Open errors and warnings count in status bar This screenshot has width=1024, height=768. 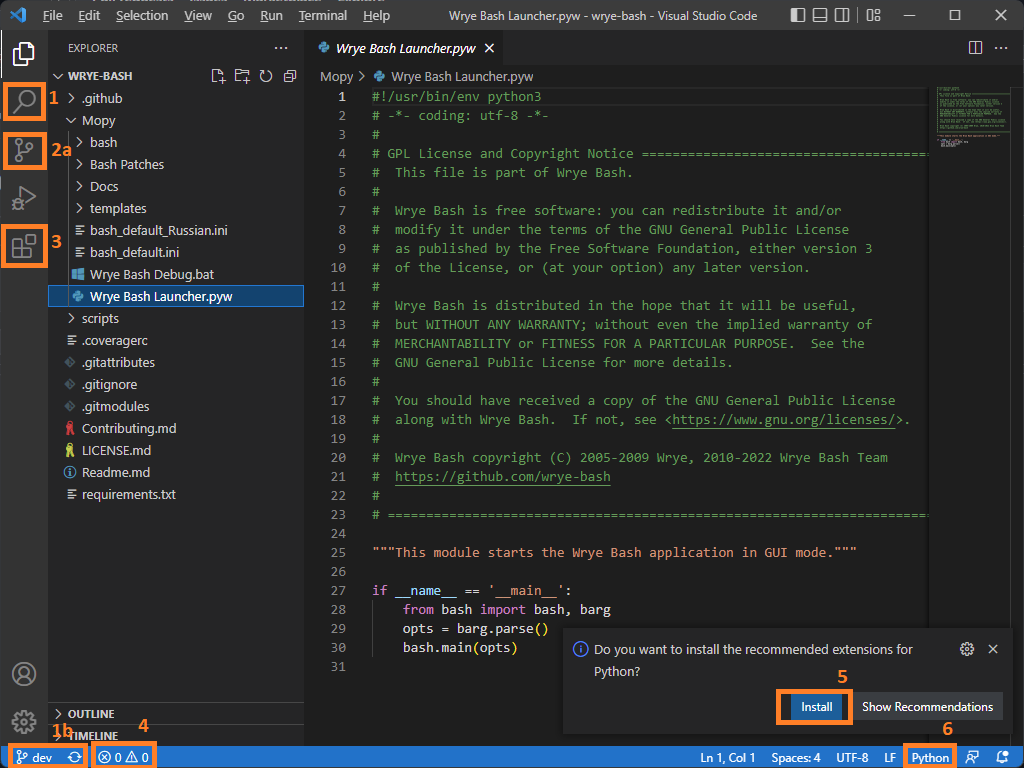[x=123, y=757]
